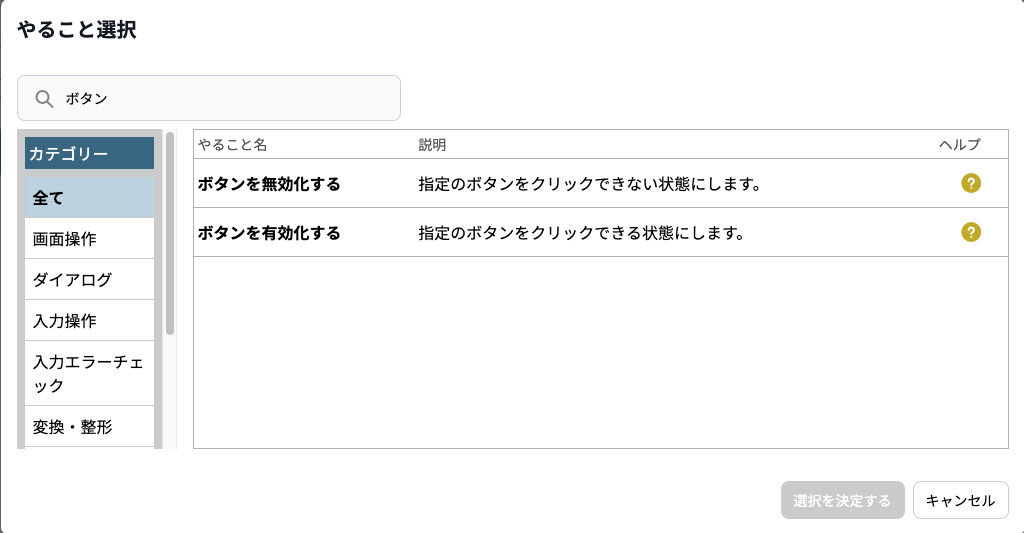Dismiss the dialog with キャンセル

[x=961, y=500]
